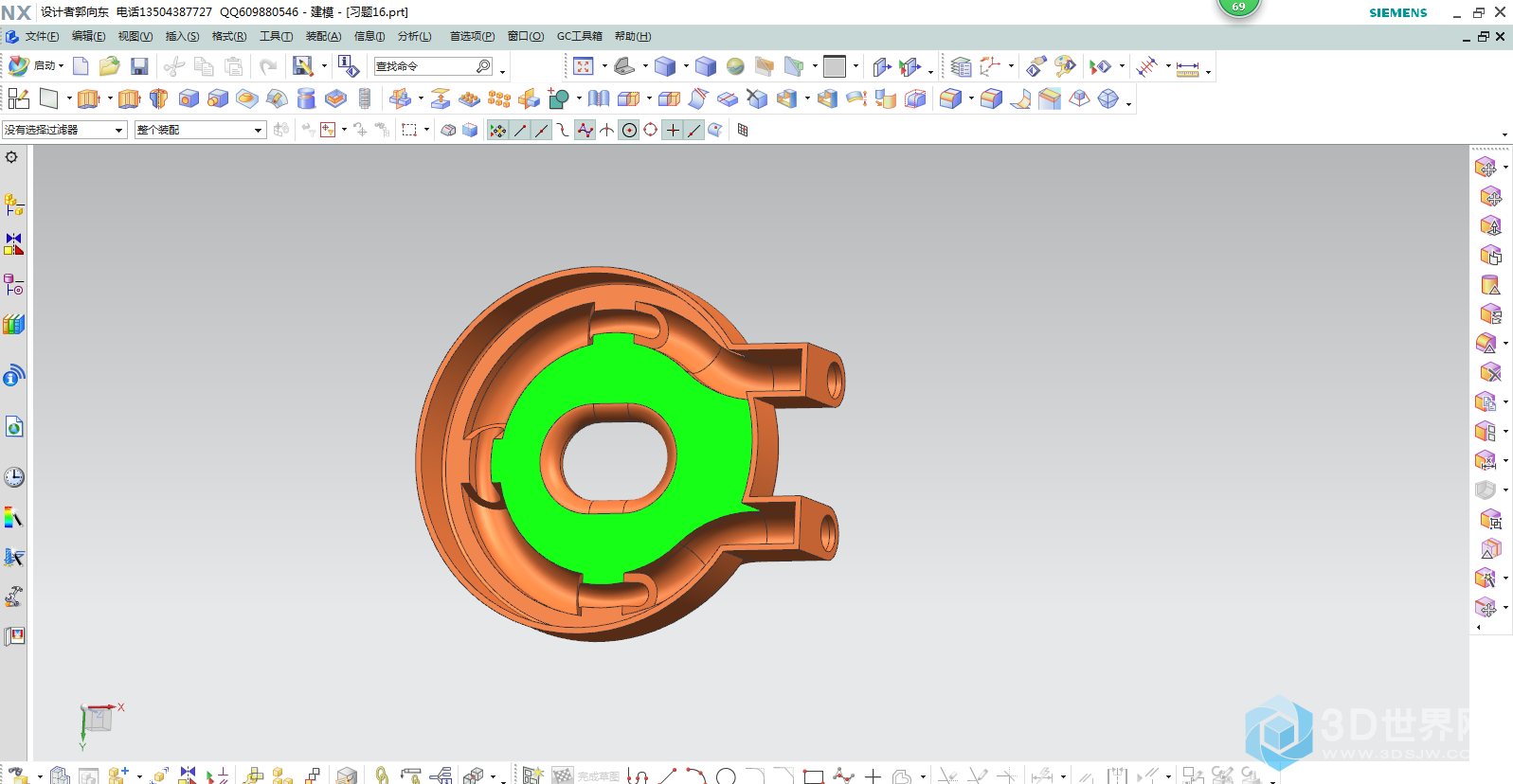This screenshot has width=1513, height=784.
Task: Toggle the snap control point option
Action: (x=563, y=130)
